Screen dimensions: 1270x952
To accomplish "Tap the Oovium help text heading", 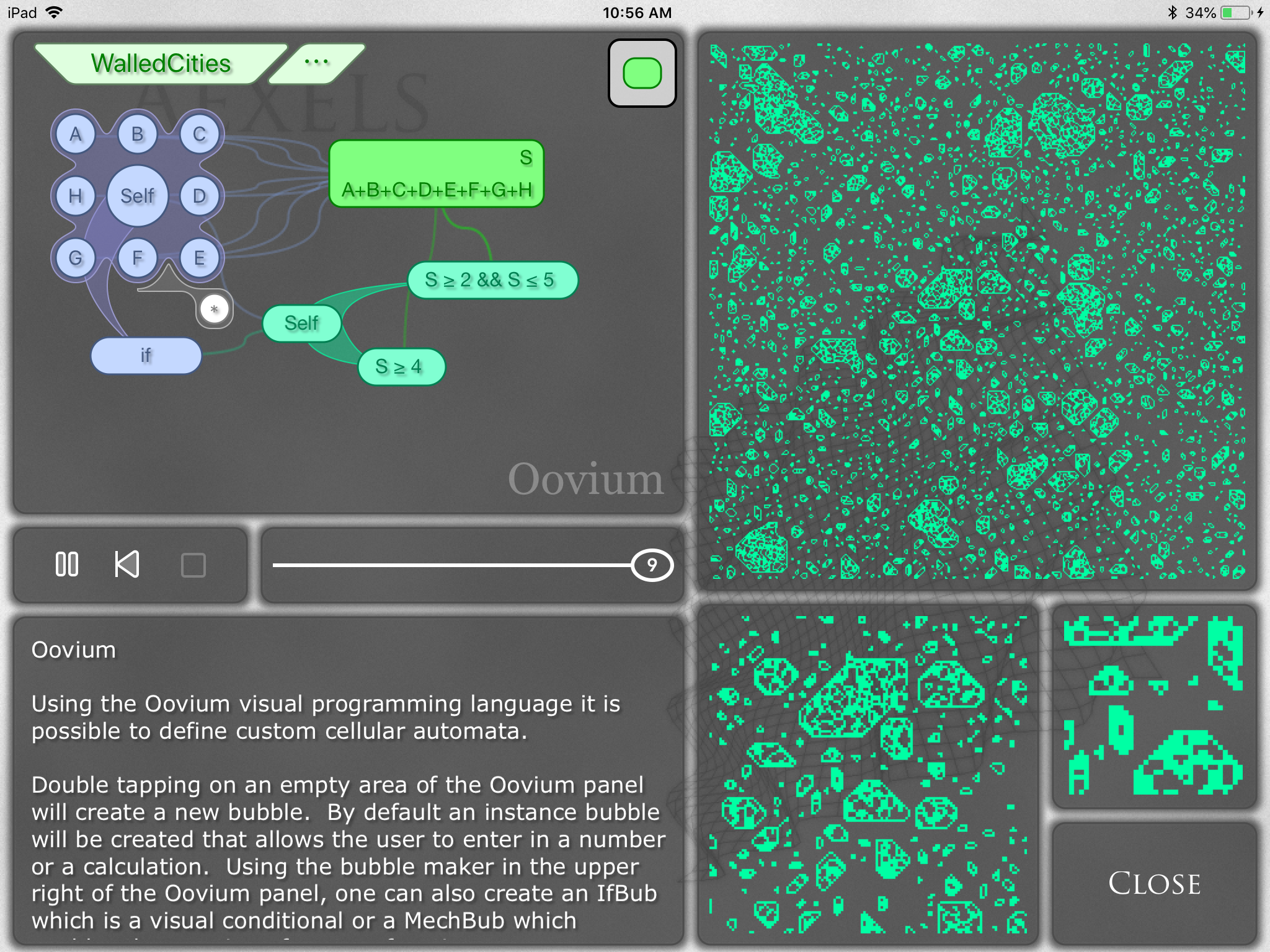I will pyautogui.click(x=74, y=650).
